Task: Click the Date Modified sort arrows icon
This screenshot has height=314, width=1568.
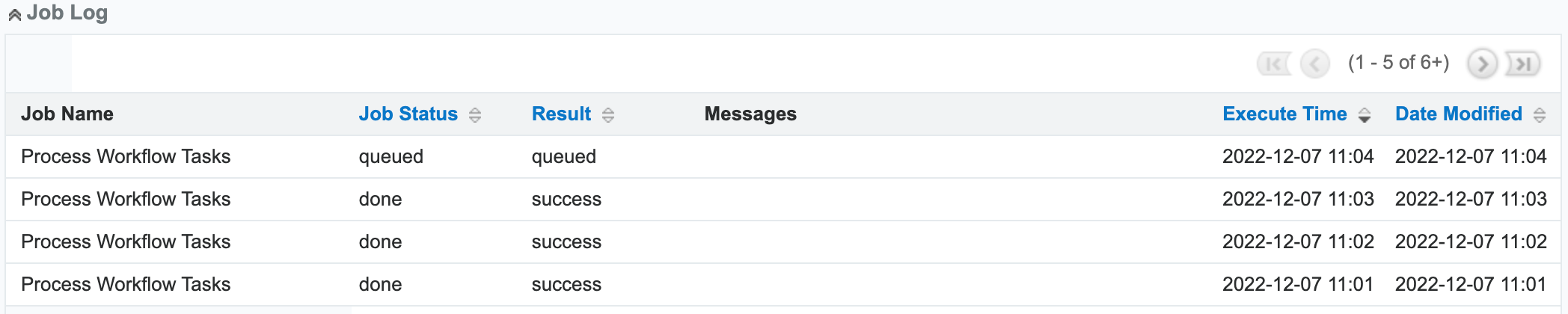Action: pyautogui.click(x=1540, y=115)
